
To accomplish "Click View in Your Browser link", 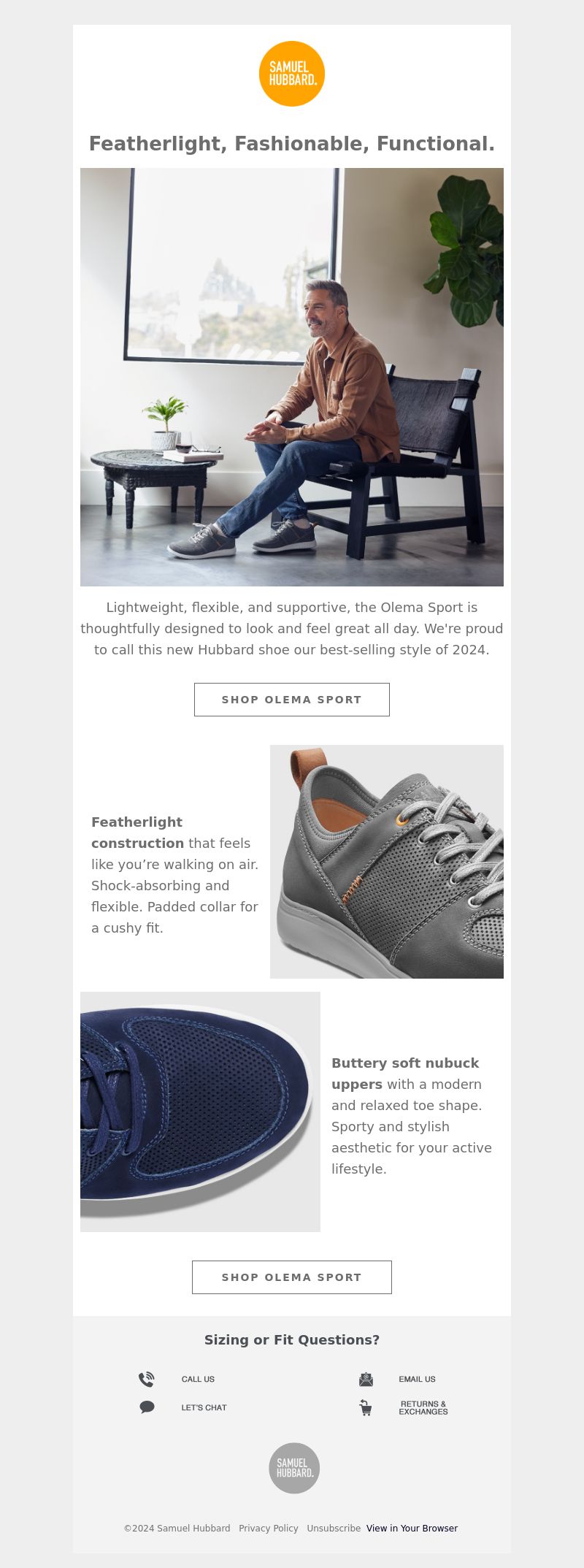I will [x=412, y=1528].
